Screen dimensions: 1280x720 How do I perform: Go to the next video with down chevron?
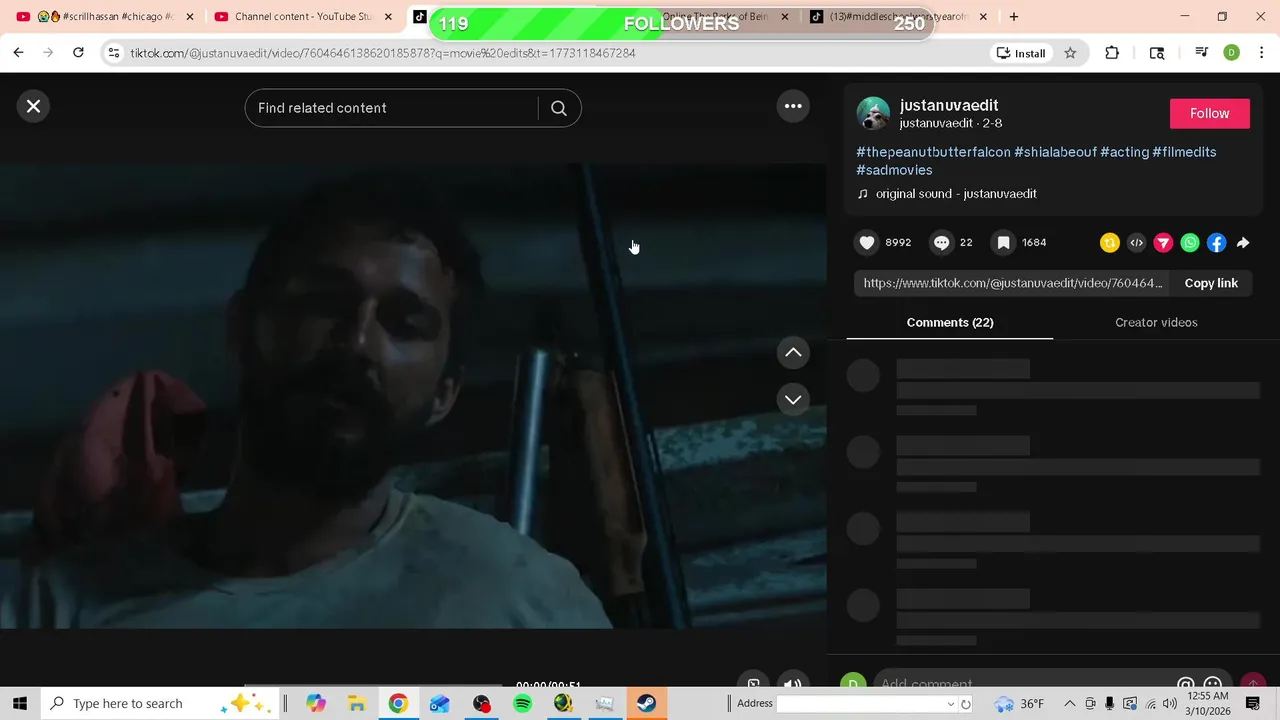coord(793,399)
